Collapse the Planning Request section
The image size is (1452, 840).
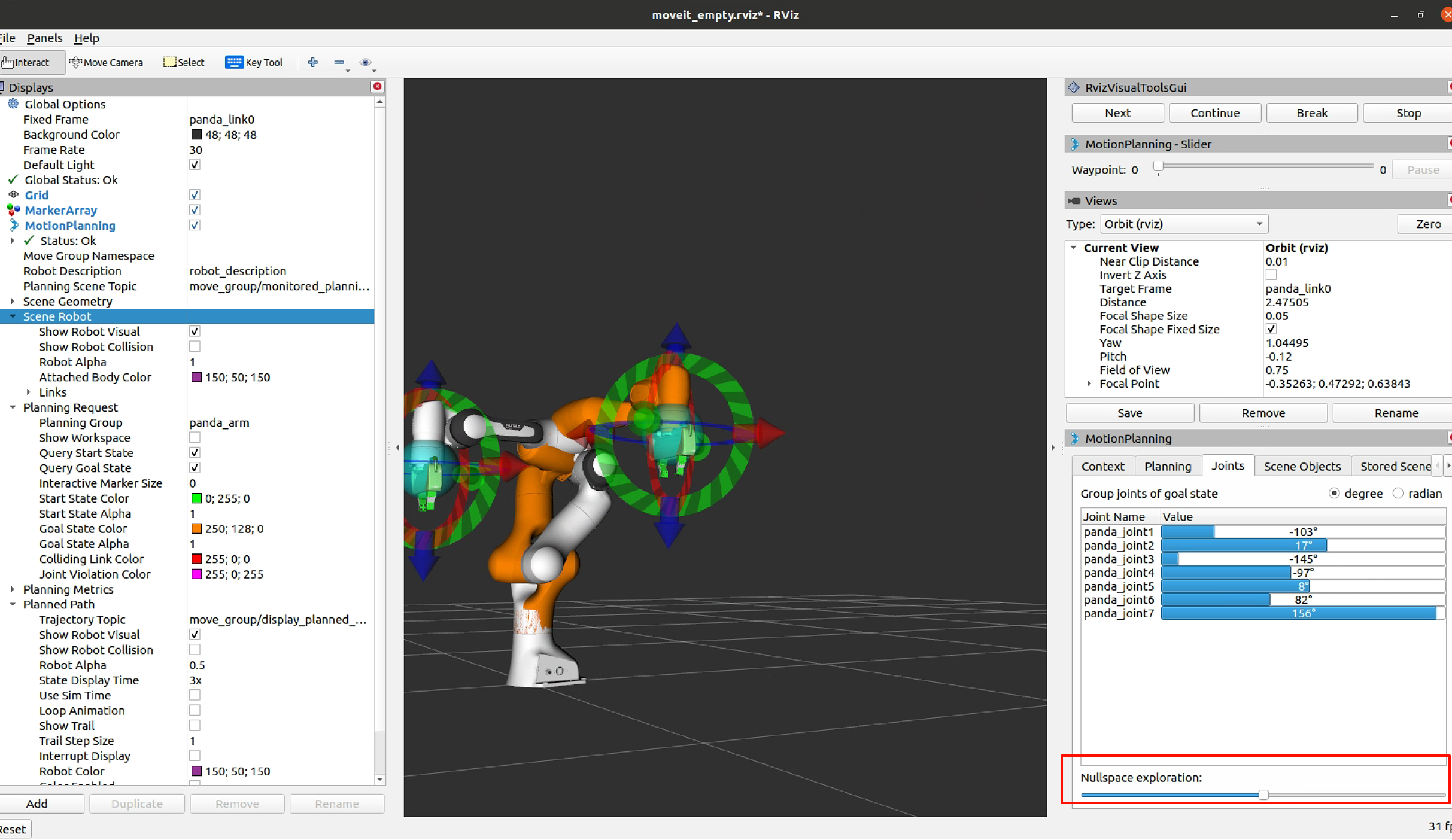click(13, 407)
